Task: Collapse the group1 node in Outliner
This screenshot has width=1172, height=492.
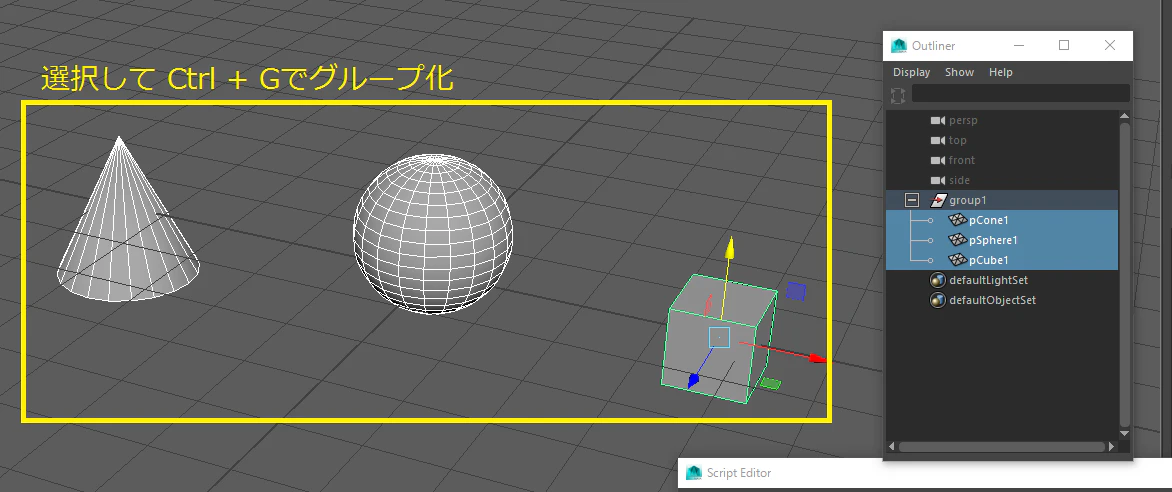Action: tap(911, 200)
